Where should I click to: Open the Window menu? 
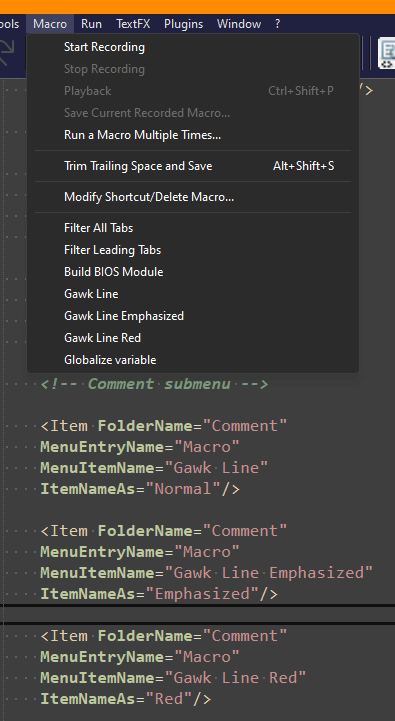[x=239, y=23]
